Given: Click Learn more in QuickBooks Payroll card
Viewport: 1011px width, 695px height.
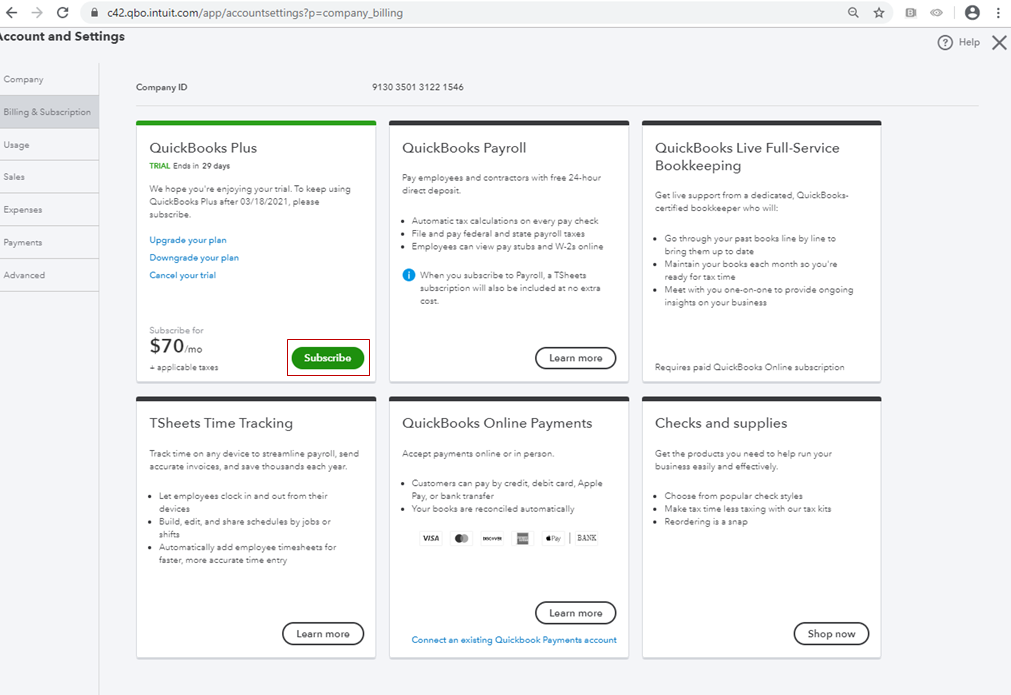Looking at the screenshot, I should (x=576, y=358).
